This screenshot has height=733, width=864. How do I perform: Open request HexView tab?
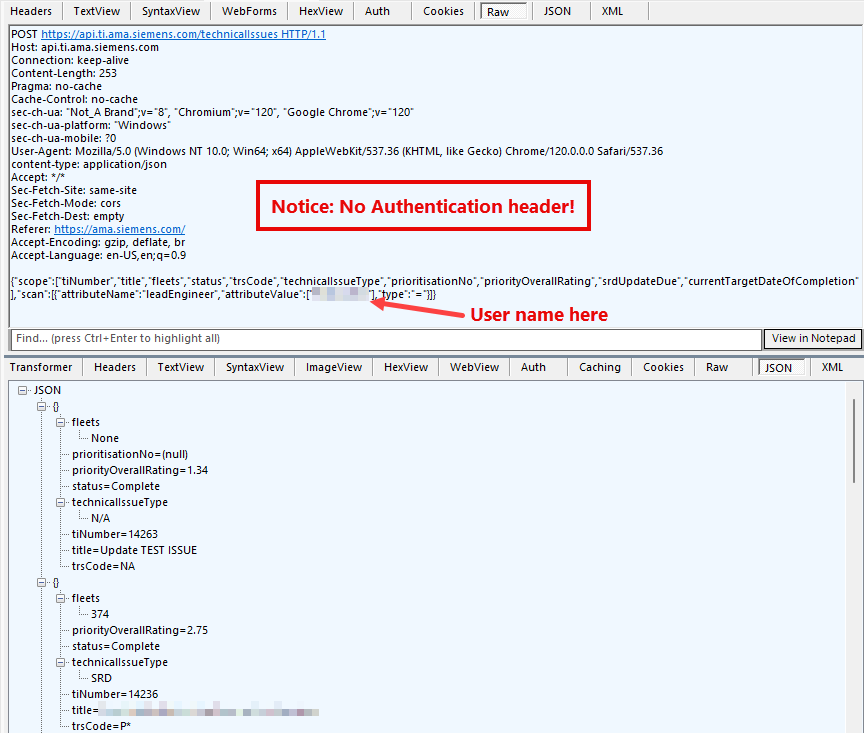321,11
